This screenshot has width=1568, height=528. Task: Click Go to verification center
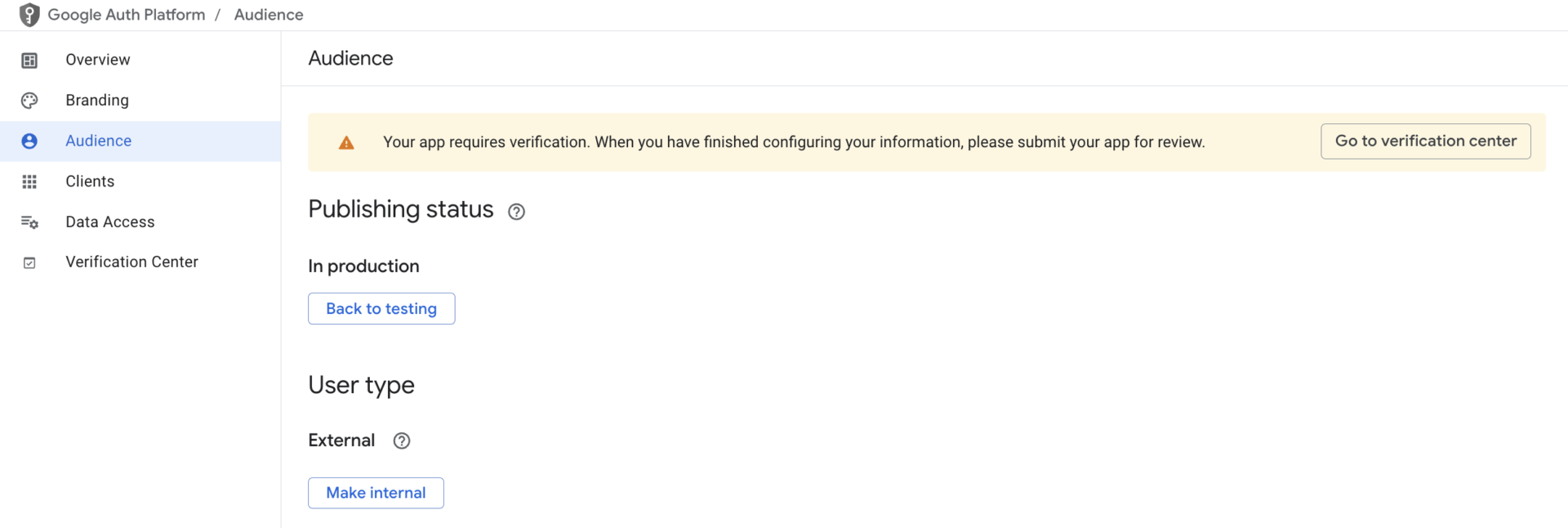(1425, 141)
